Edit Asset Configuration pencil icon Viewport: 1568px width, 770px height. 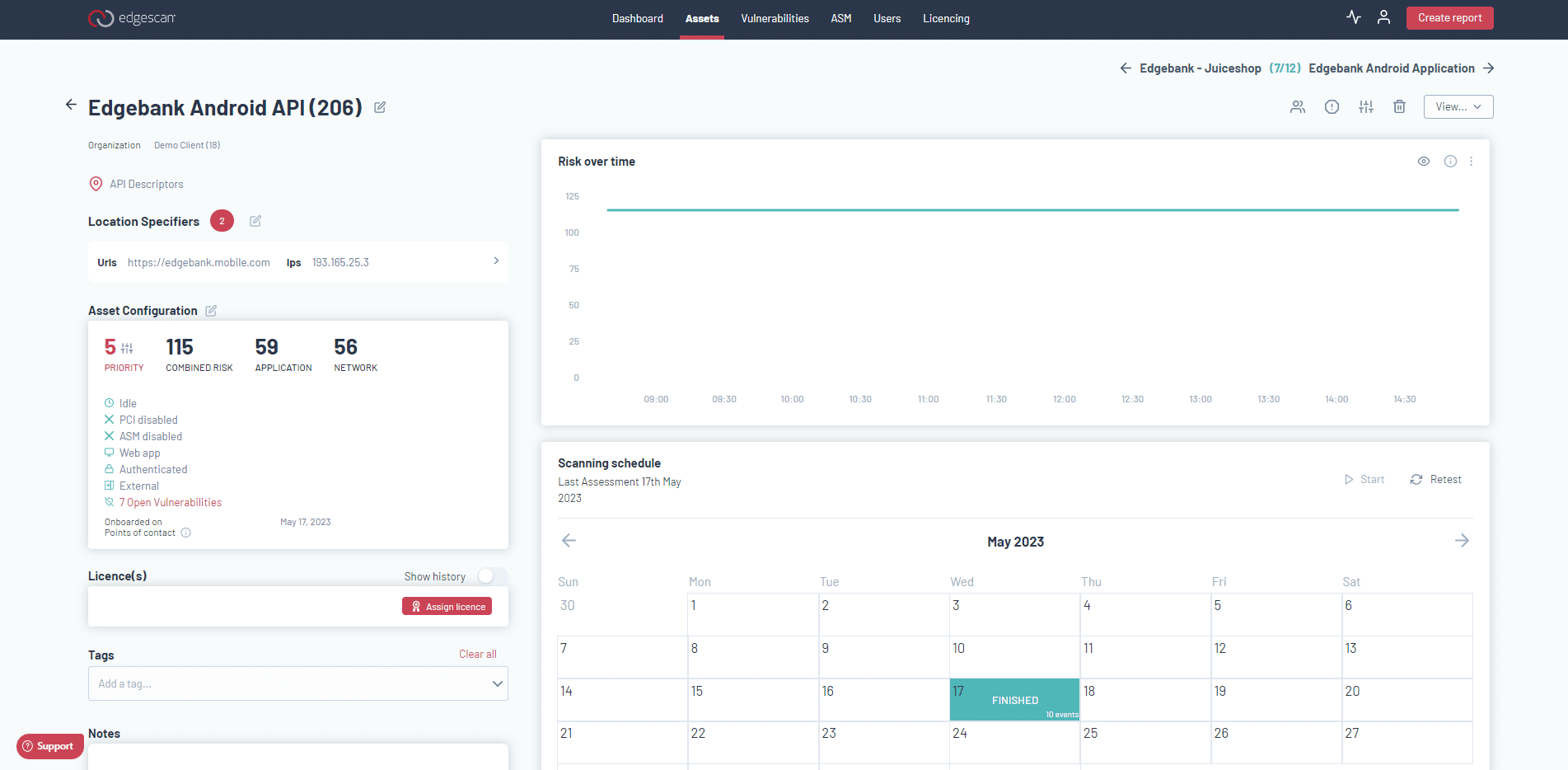[x=211, y=311]
